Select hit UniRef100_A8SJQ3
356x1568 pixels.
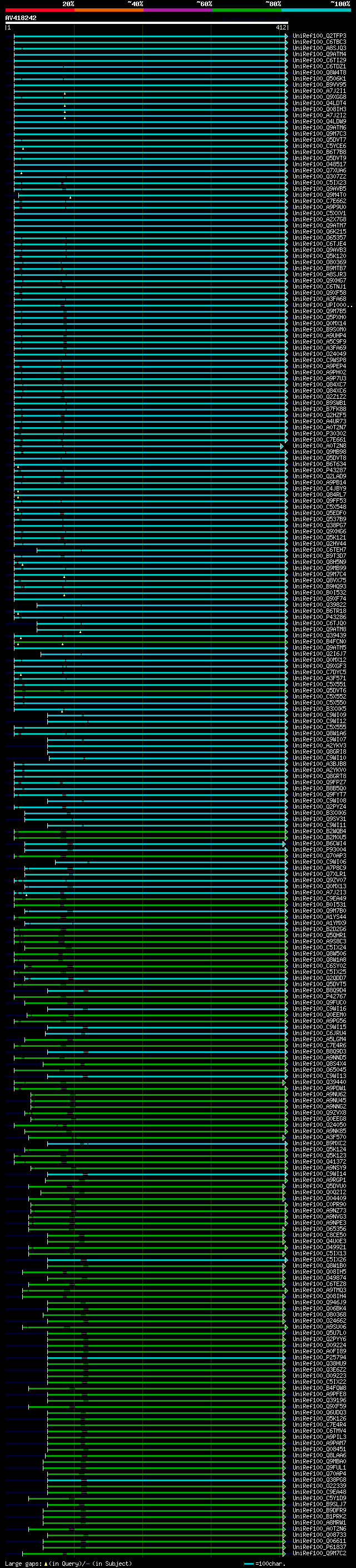[319, 48]
